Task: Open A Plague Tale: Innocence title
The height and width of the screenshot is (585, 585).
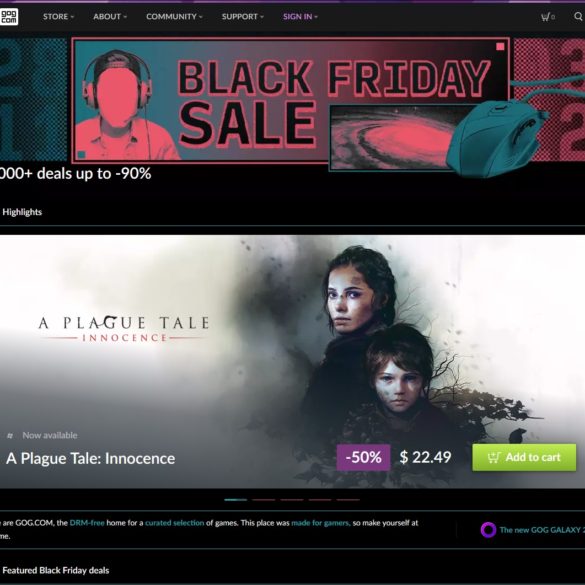Action: (x=90, y=459)
